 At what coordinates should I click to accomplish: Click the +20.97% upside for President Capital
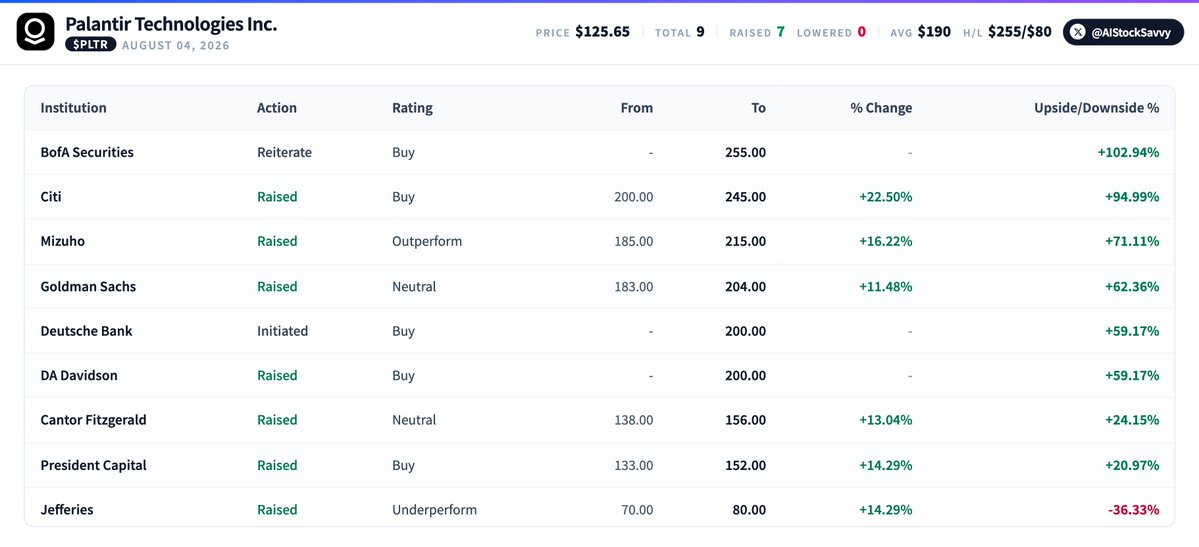click(1132, 464)
